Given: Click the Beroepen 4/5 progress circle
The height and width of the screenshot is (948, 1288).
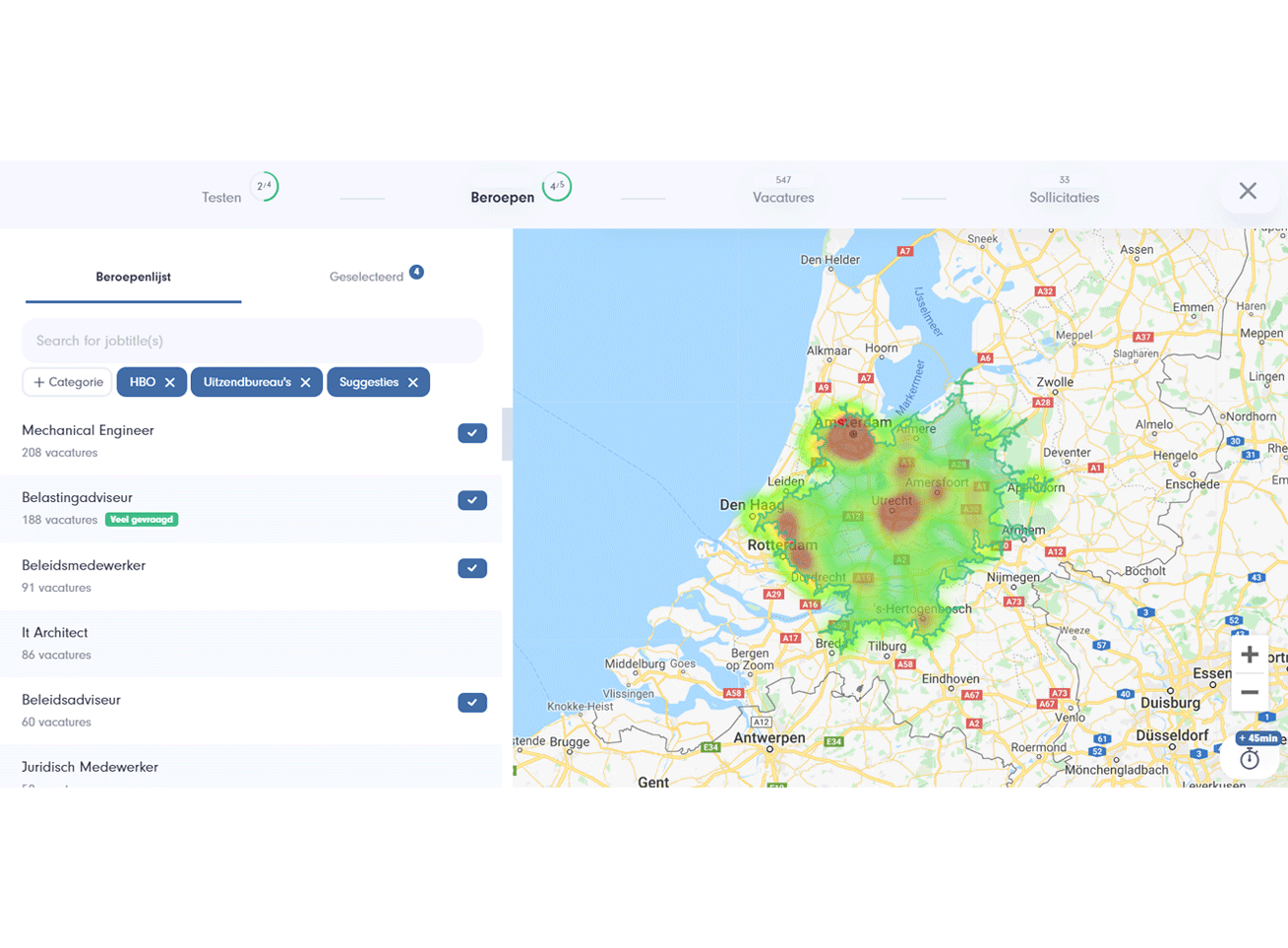Looking at the screenshot, I should coord(557,186).
